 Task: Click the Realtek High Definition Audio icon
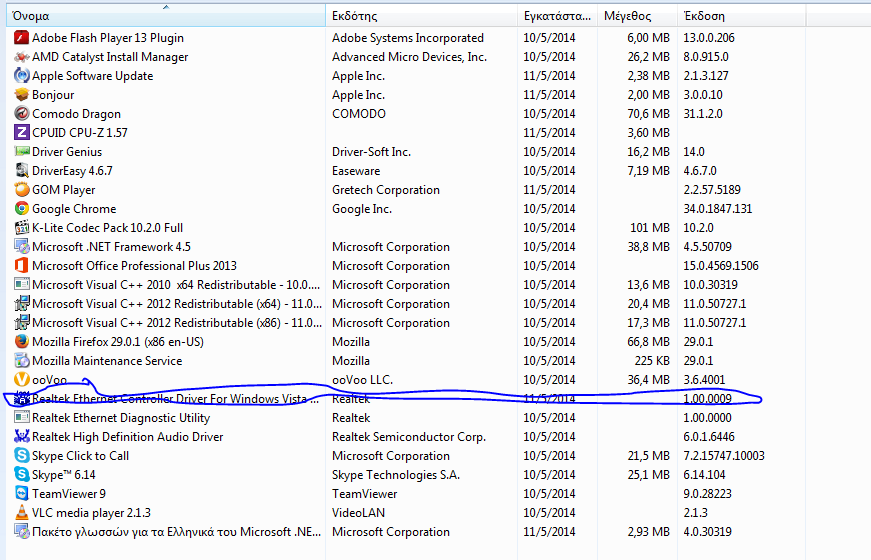point(22,436)
